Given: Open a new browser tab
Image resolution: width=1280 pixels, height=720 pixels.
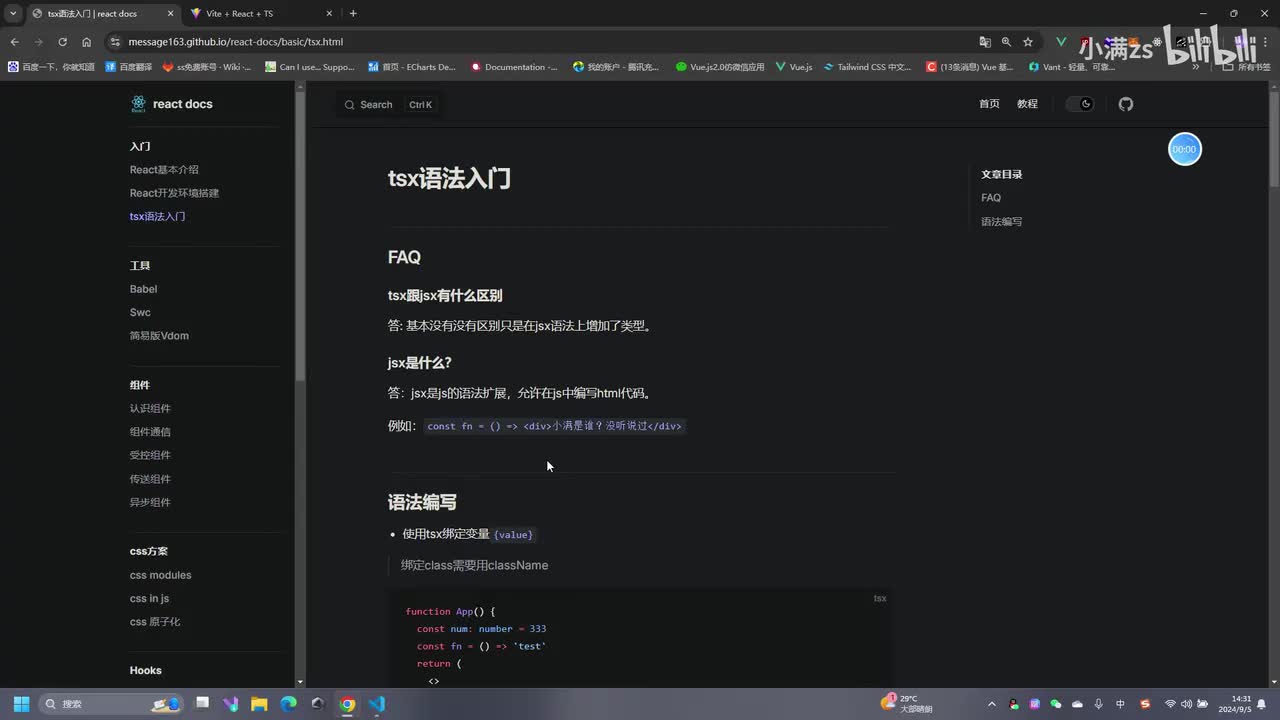Looking at the screenshot, I should click(353, 13).
